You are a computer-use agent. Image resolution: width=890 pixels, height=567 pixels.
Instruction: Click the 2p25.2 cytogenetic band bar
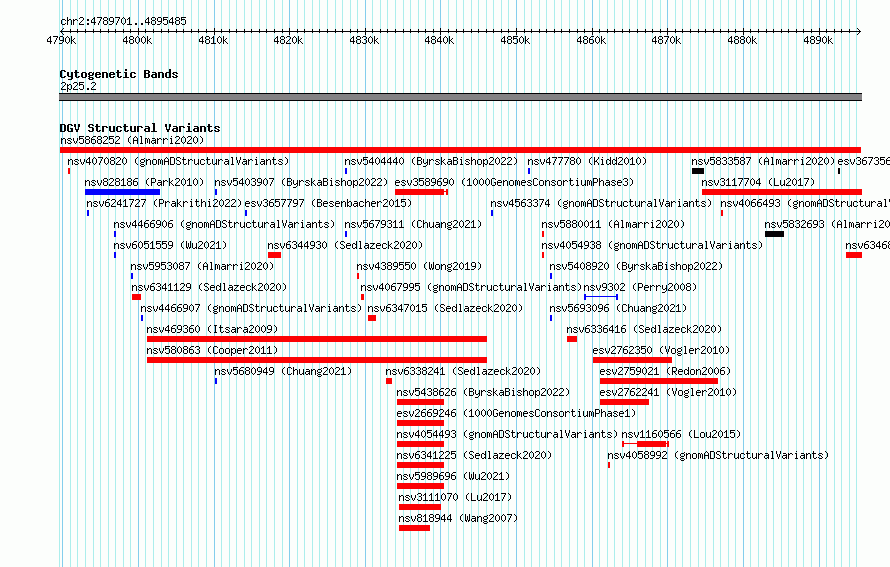point(460,97)
